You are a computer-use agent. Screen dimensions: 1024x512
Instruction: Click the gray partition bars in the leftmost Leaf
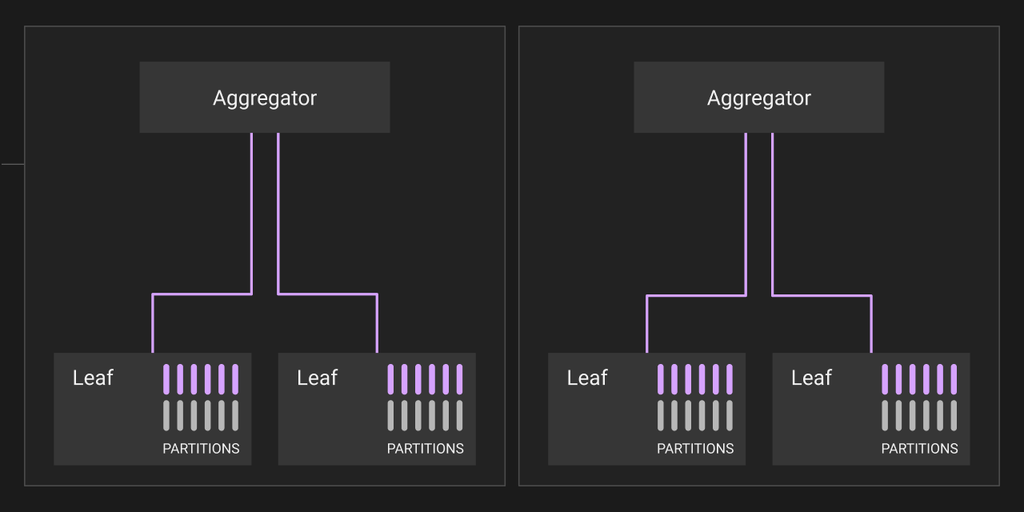click(x=200, y=415)
